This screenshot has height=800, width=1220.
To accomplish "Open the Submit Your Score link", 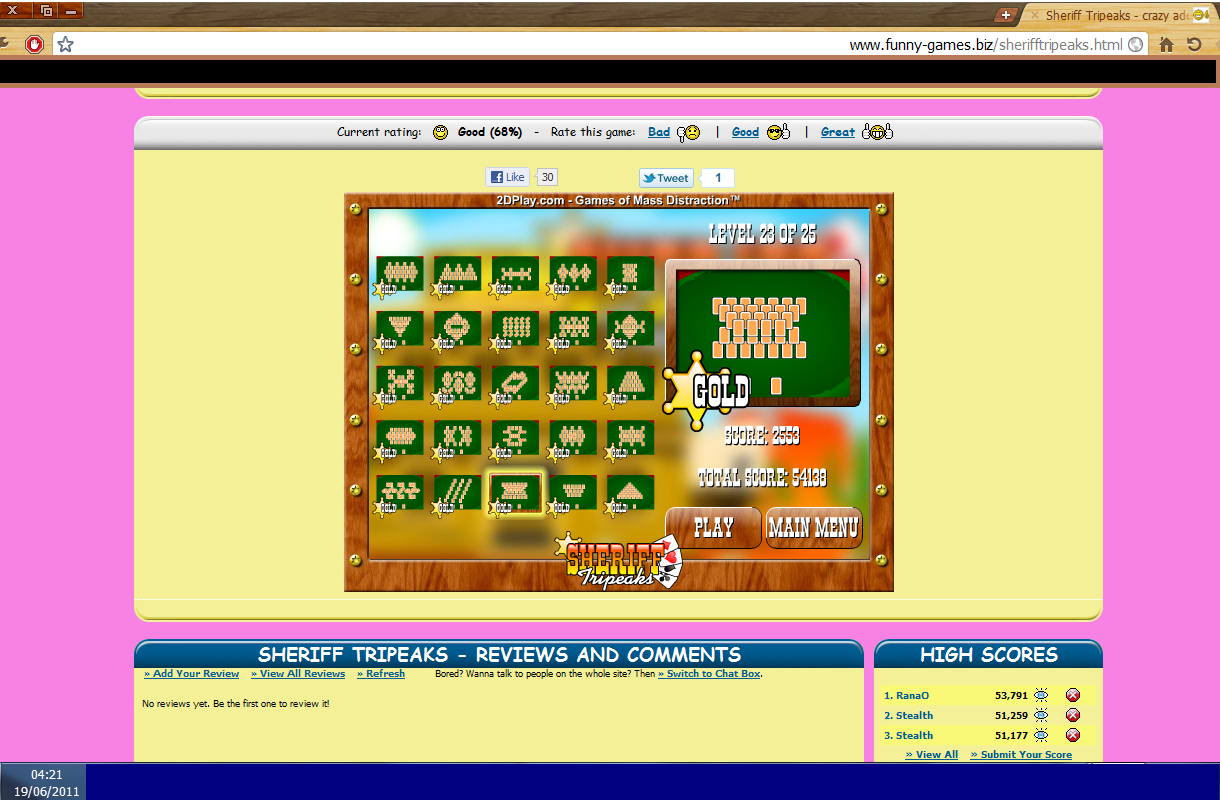I will pos(1021,755).
